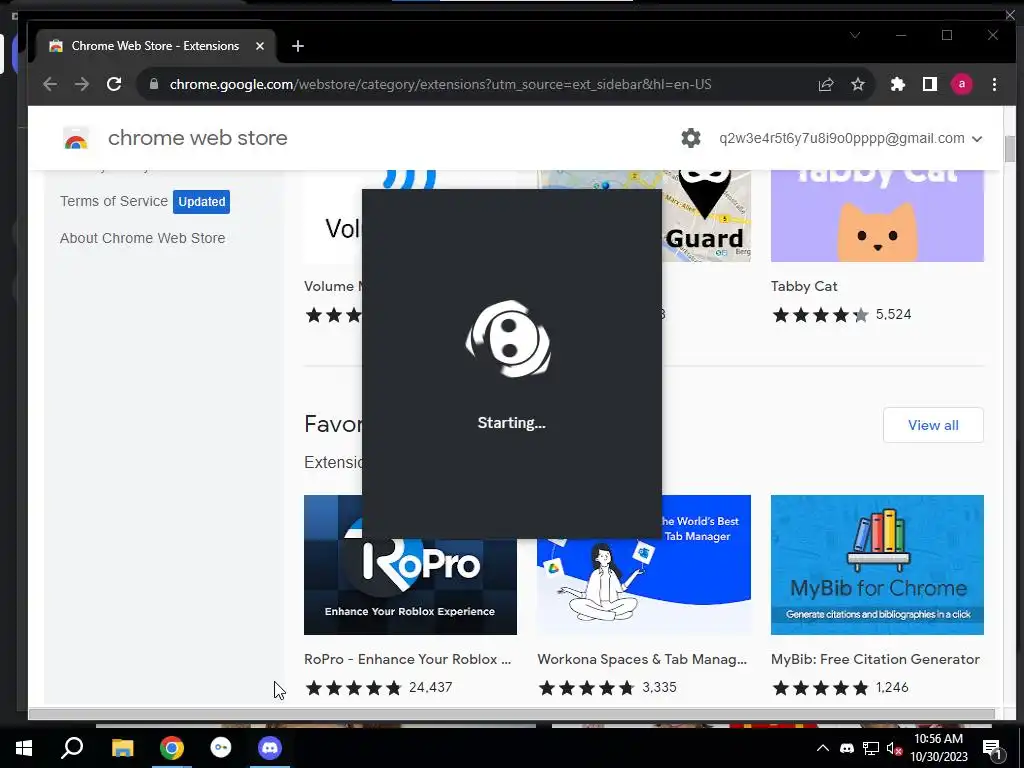This screenshot has width=1024, height=768.
Task: Open Web Store settings gear
Action: point(691,138)
